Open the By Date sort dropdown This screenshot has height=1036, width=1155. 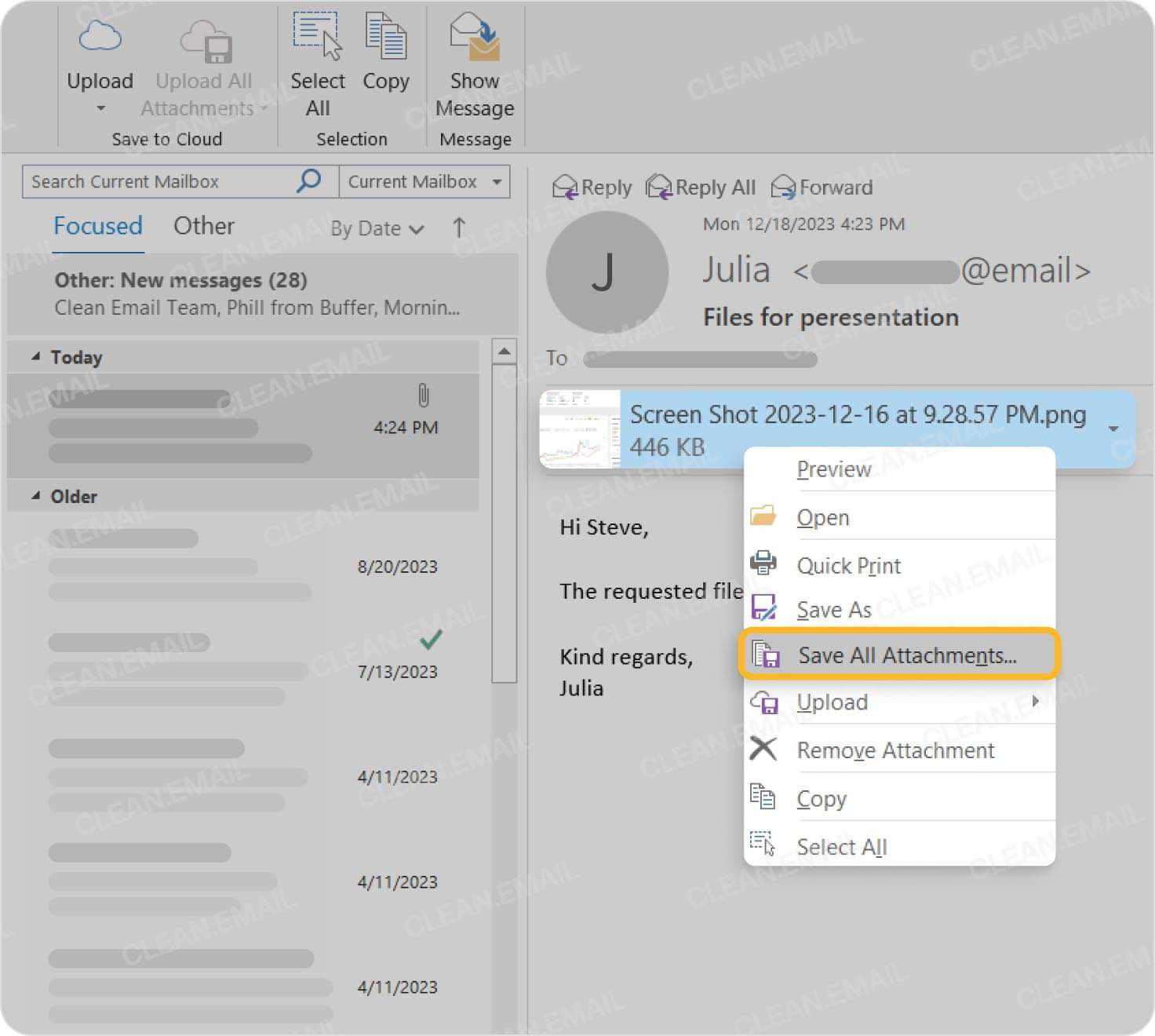pos(377,228)
